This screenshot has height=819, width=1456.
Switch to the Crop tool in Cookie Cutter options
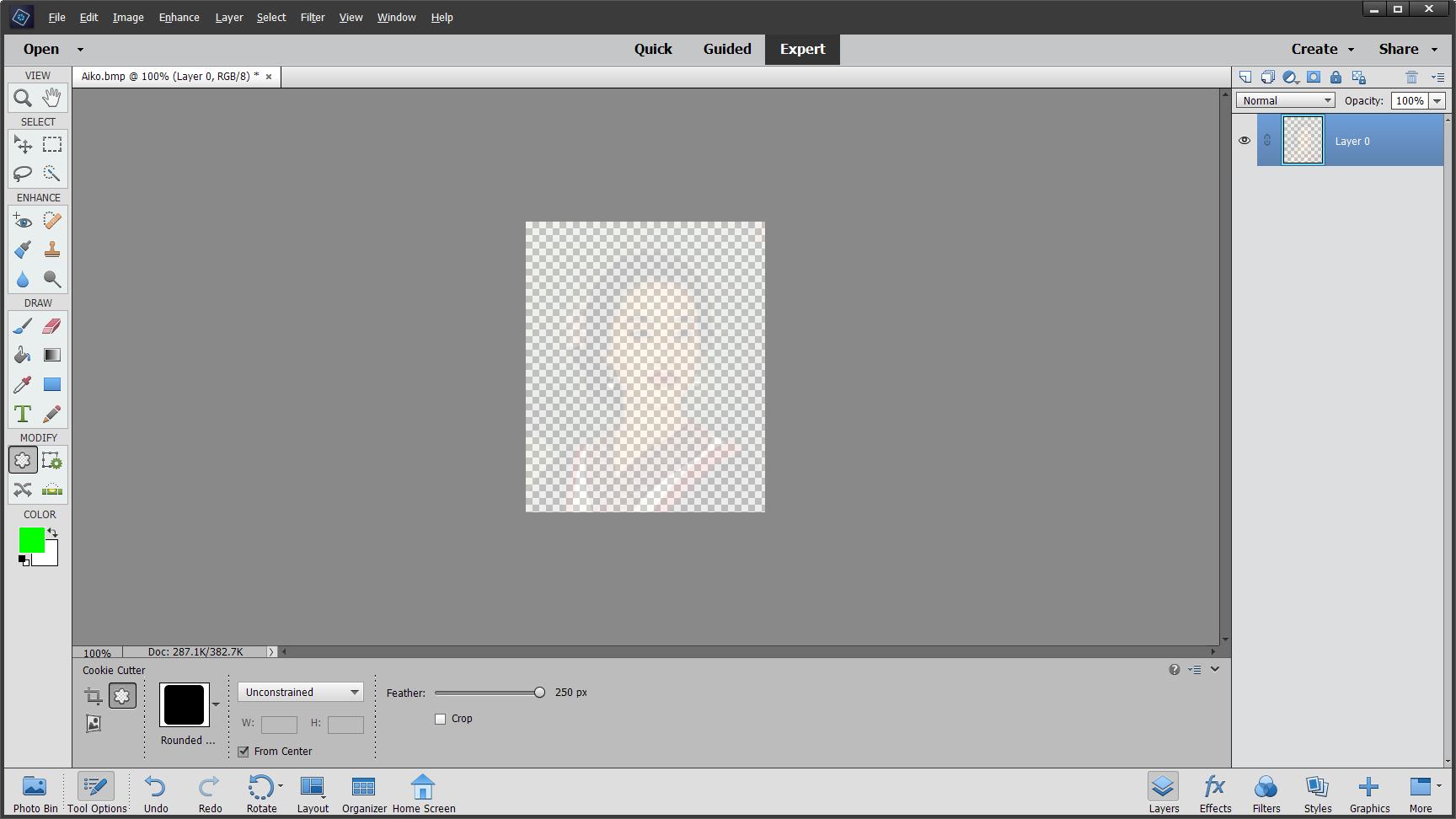[x=93, y=696]
